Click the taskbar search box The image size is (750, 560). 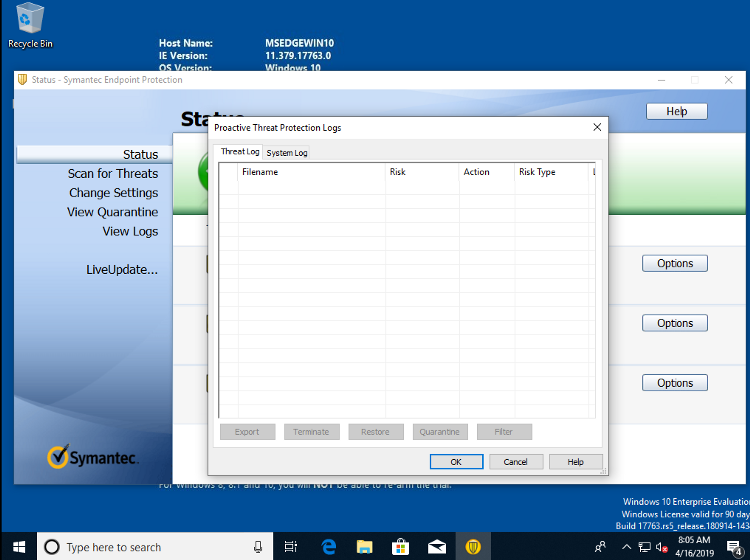155,547
